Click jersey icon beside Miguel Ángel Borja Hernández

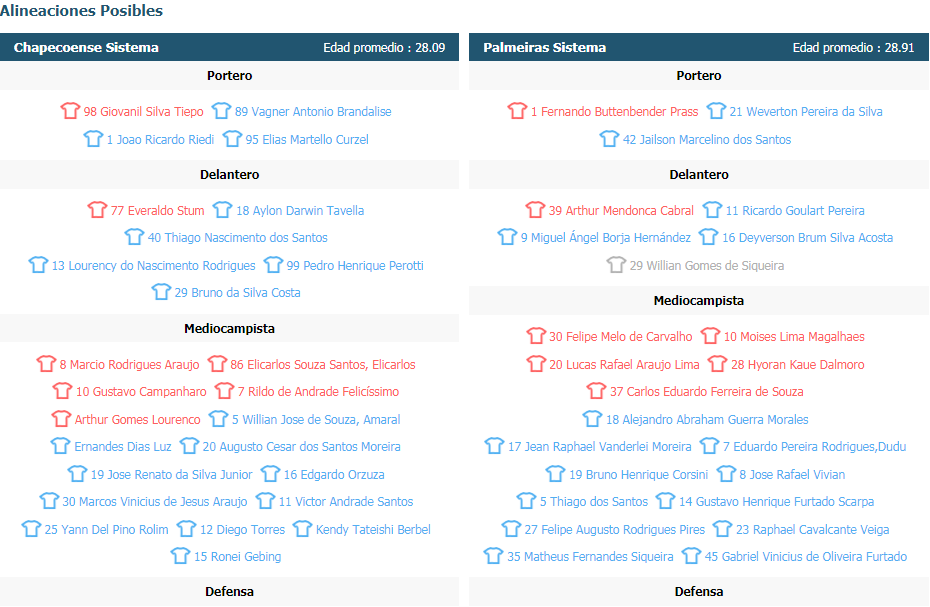pos(507,237)
